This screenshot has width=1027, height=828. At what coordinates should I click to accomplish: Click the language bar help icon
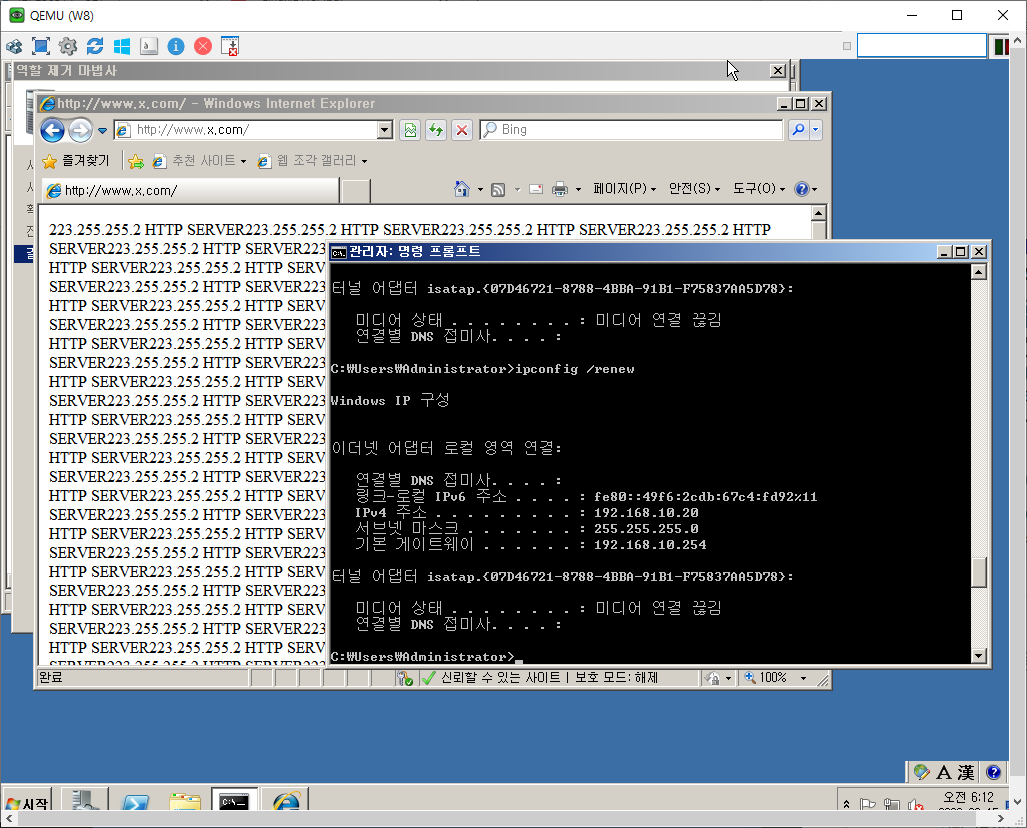[993, 772]
